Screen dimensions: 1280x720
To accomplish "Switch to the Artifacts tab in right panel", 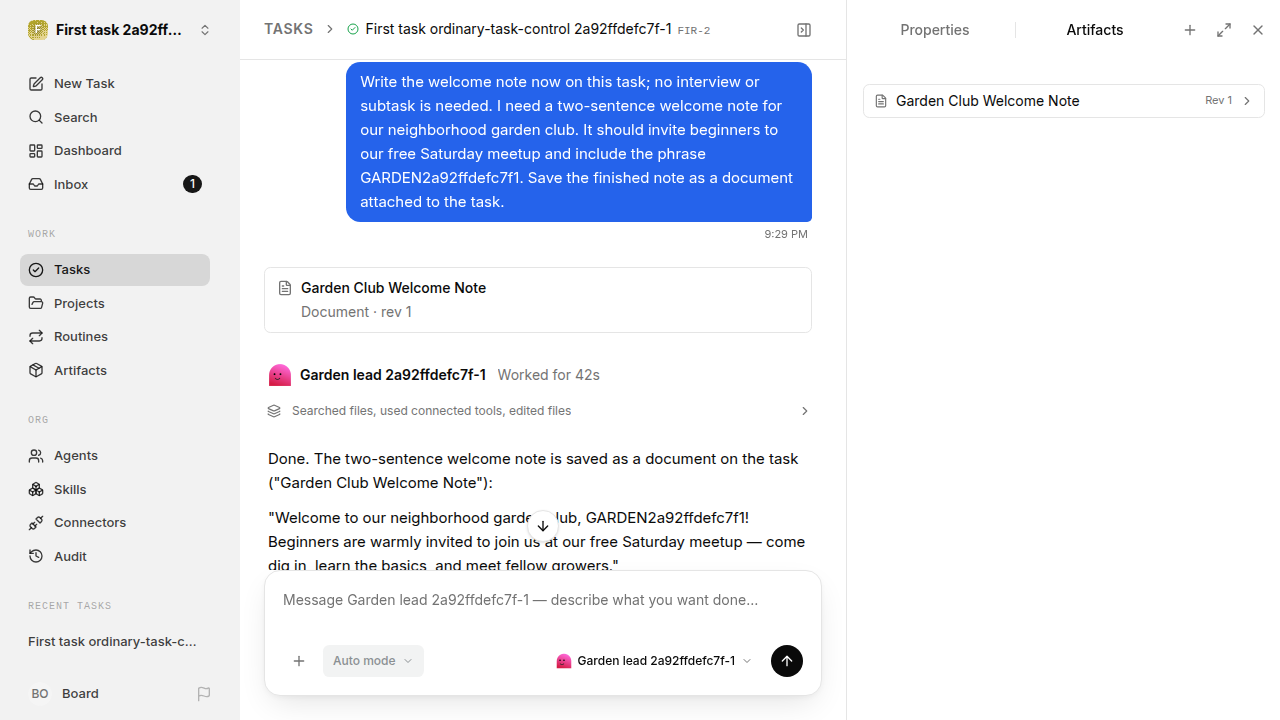I will coord(1095,30).
